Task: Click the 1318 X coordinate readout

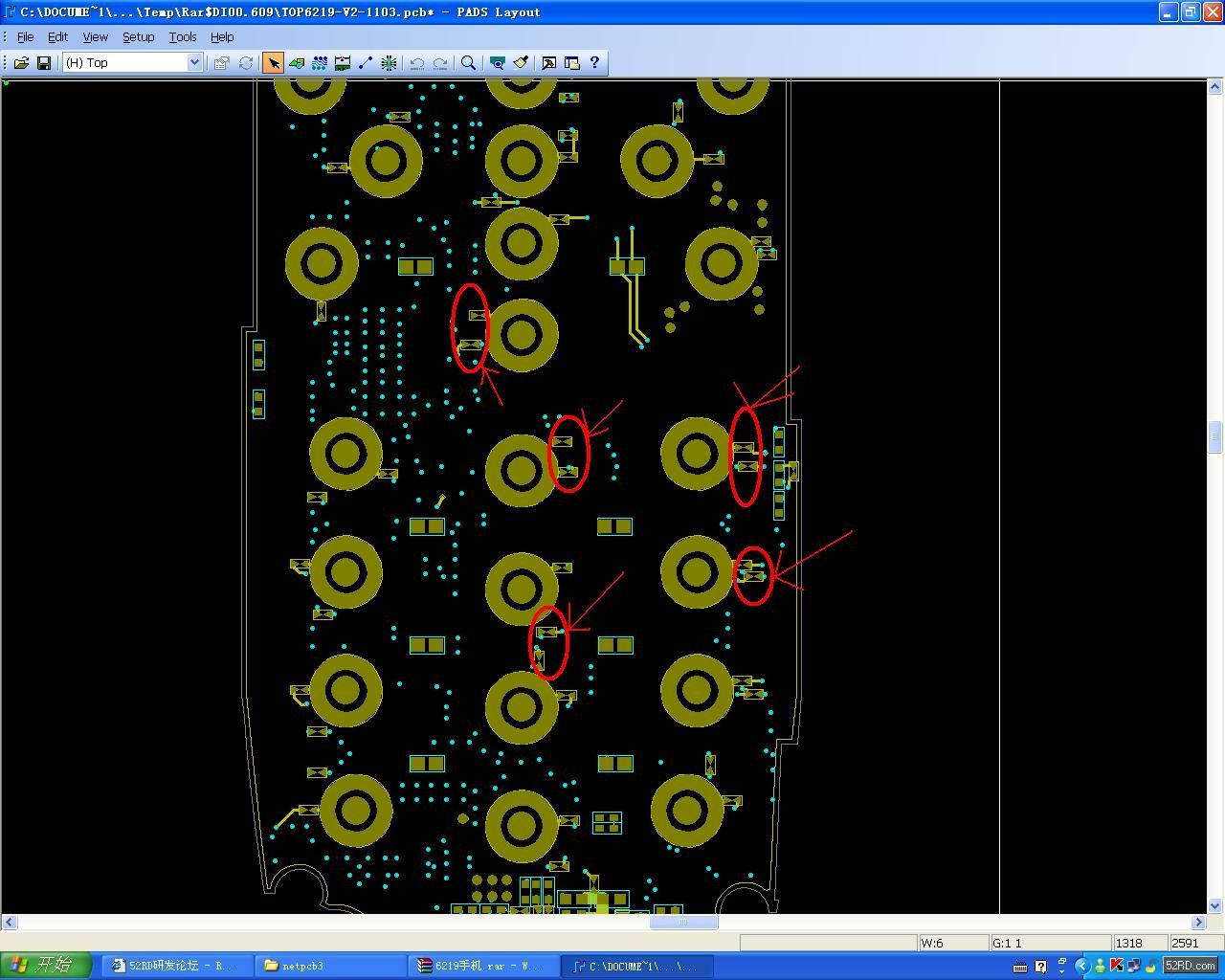Action: 1139,944
